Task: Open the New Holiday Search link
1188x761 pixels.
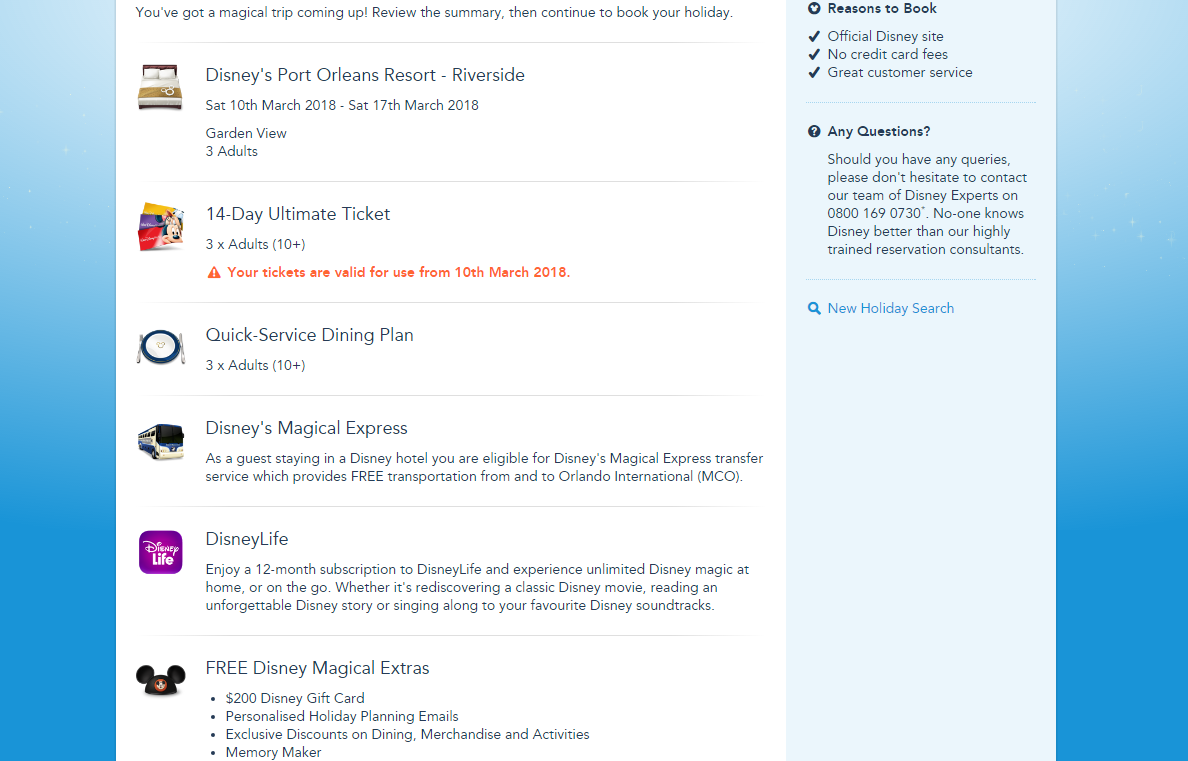Action: pos(890,308)
